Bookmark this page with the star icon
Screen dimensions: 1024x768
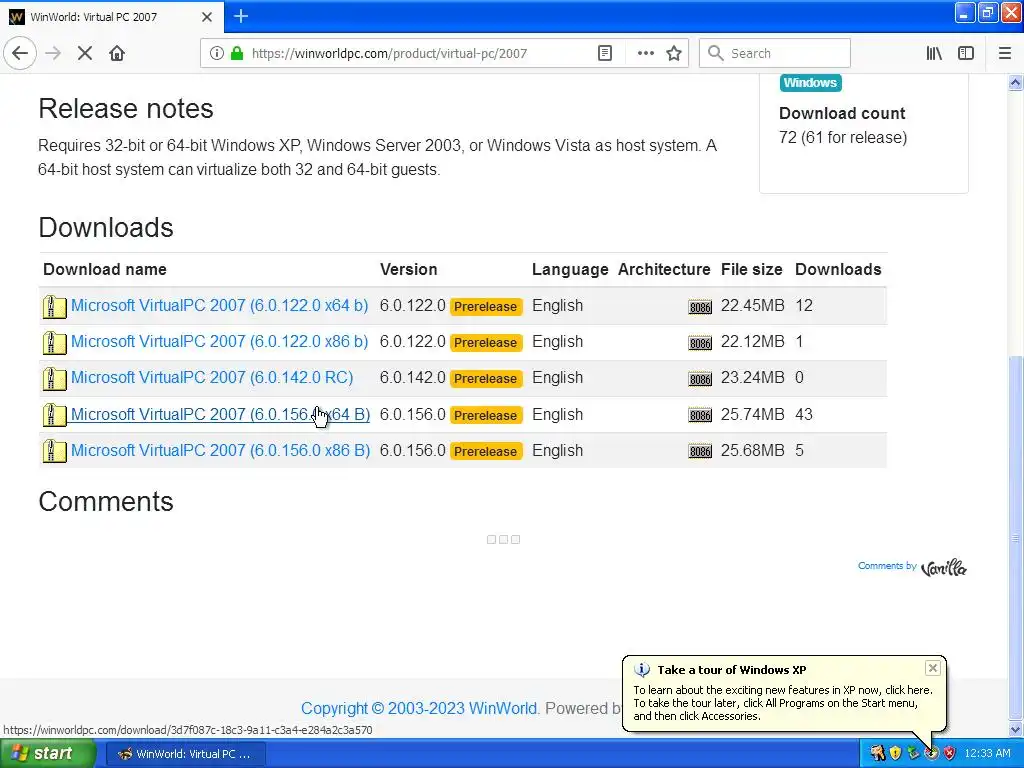(x=674, y=53)
